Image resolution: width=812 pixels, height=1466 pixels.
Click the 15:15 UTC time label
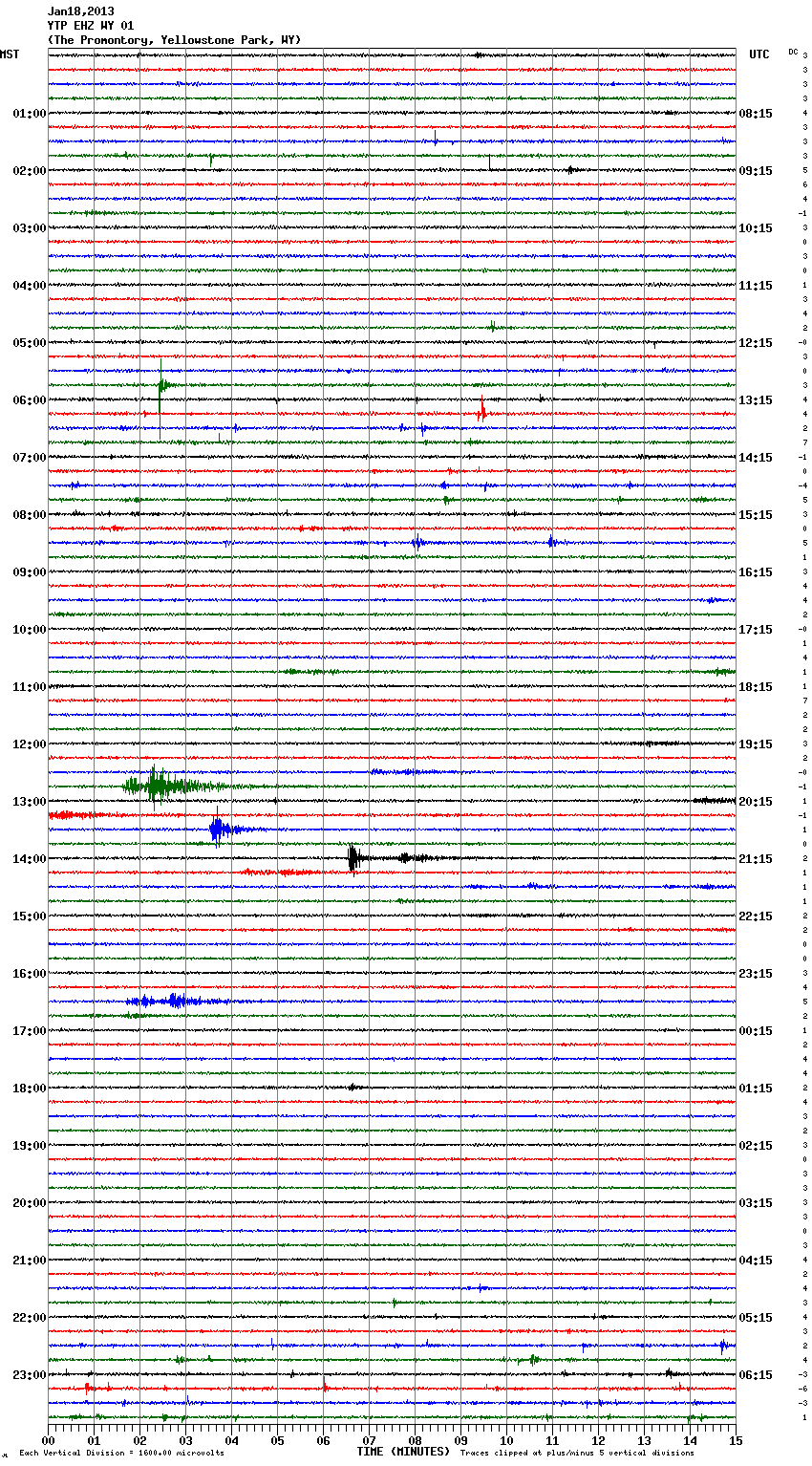[756, 515]
